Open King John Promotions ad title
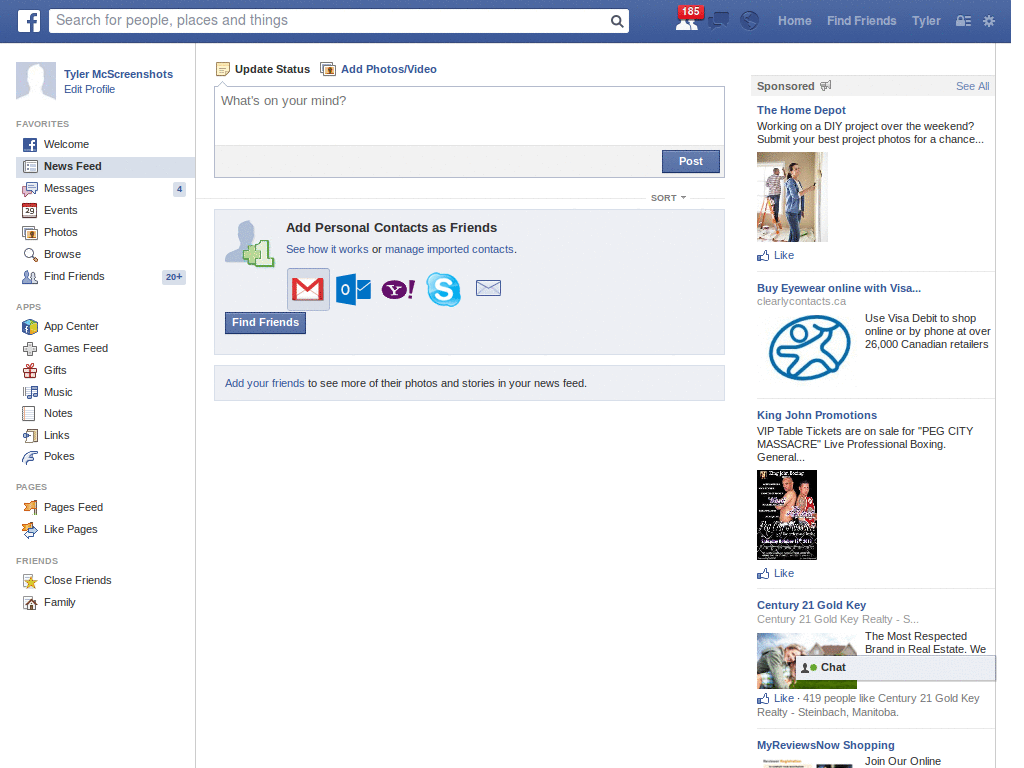This screenshot has width=1024, height=768. tap(816, 415)
